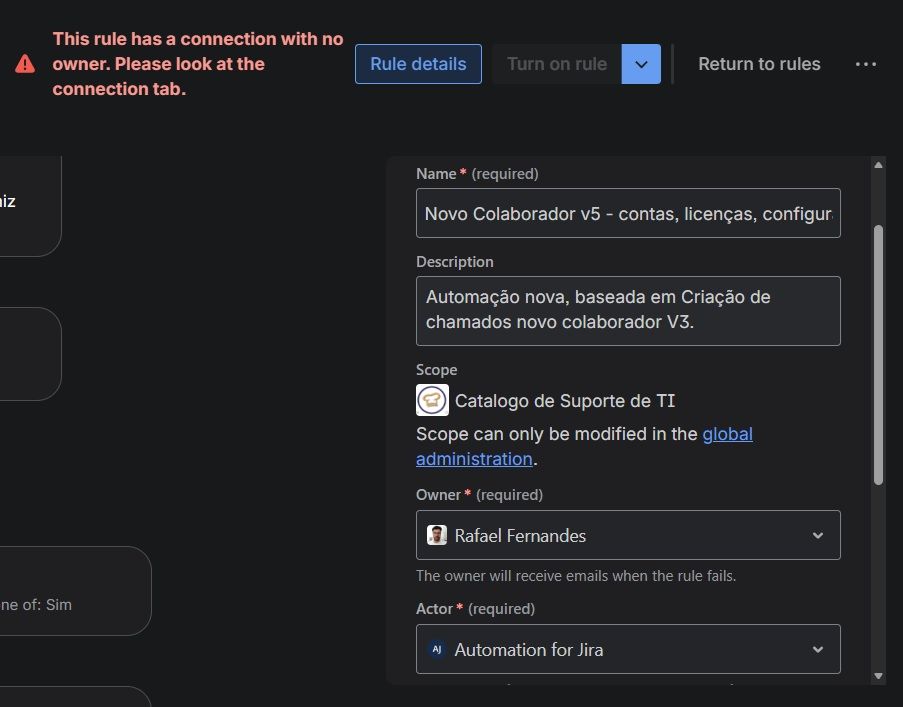Viewport: 903px width, 707px height.
Task: Open the Actor selection dropdown
Action: (x=628, y=649)
